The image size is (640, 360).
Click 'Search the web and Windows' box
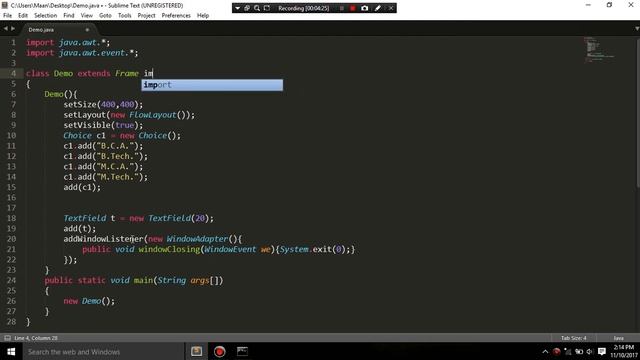point(103,351)
